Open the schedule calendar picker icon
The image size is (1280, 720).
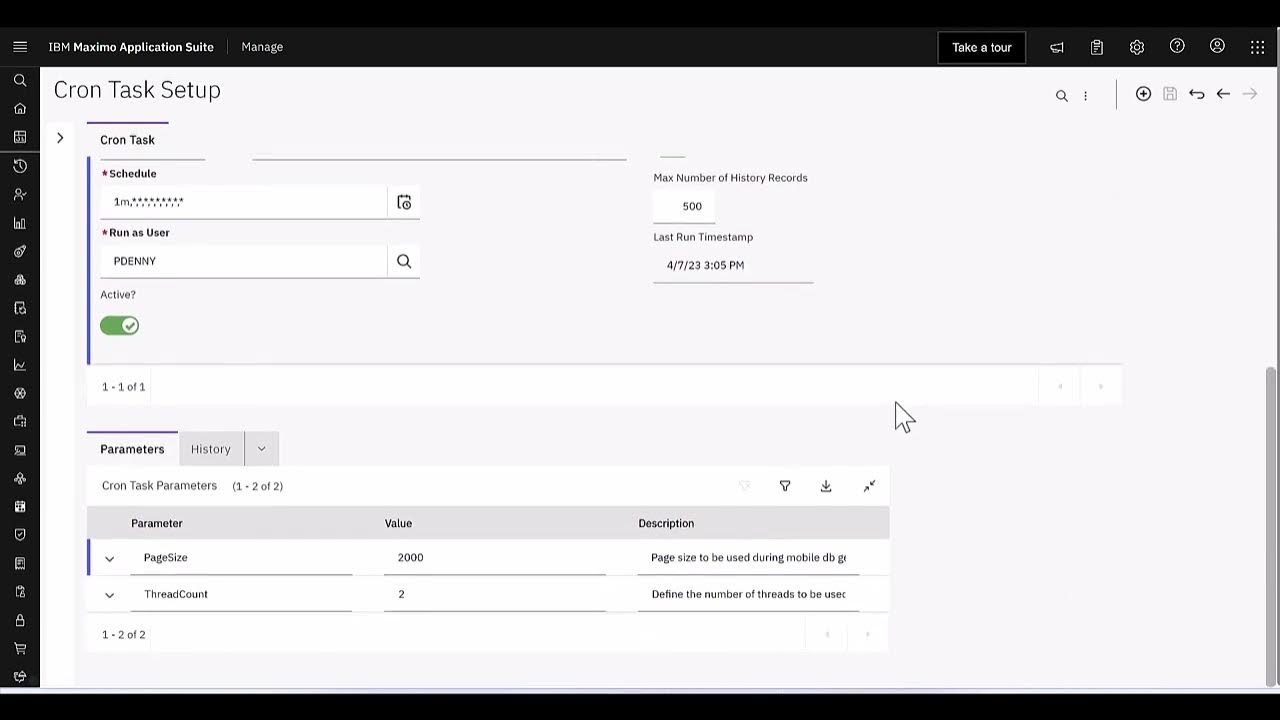pos(404,202)
